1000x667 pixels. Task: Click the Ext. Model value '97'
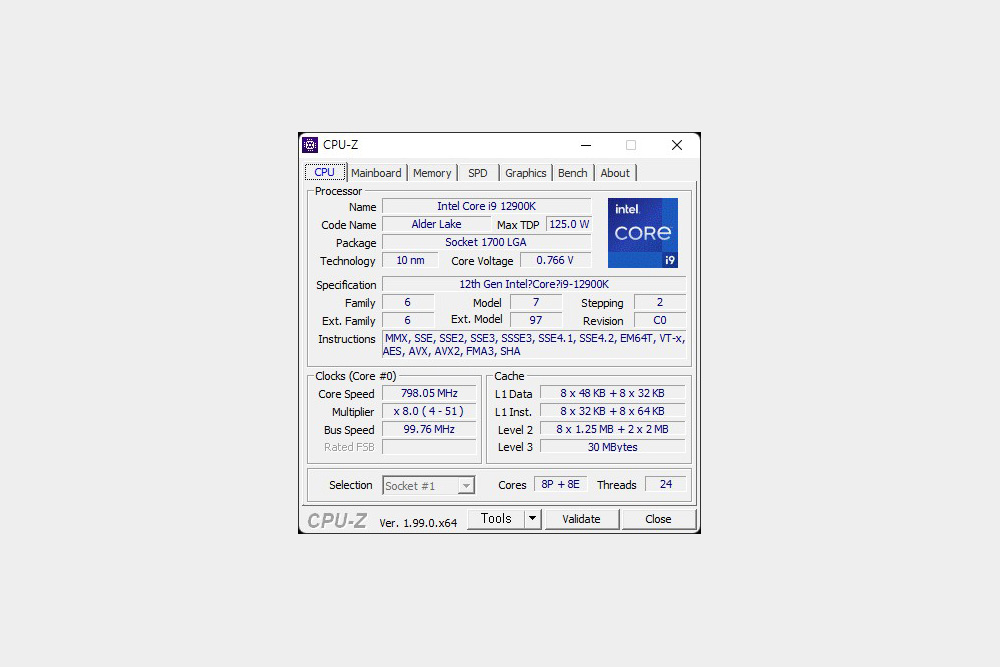pyautogui.click(x=536, y=320)
